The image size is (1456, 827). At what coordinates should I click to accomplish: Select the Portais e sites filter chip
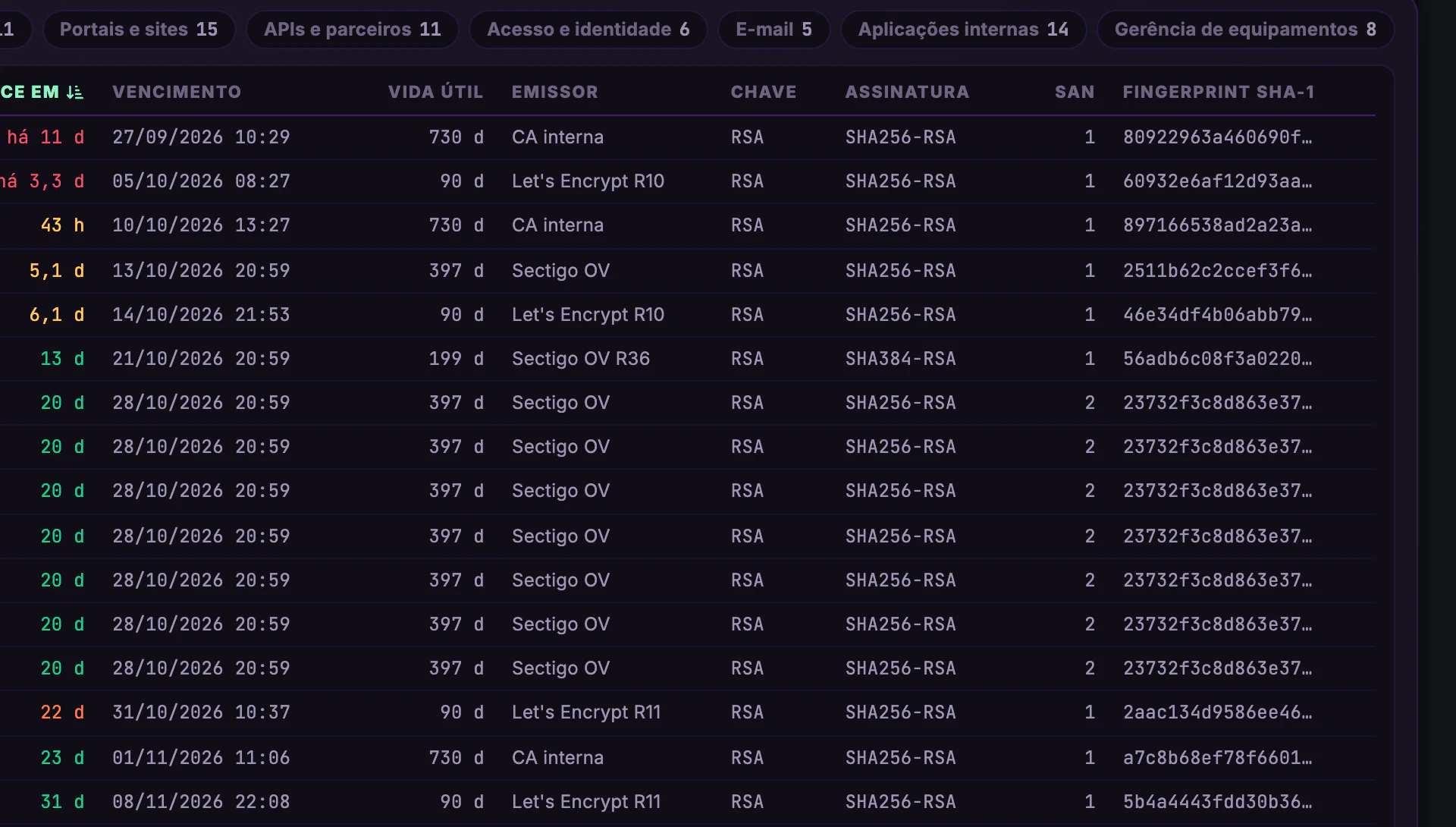pos(139,30)
